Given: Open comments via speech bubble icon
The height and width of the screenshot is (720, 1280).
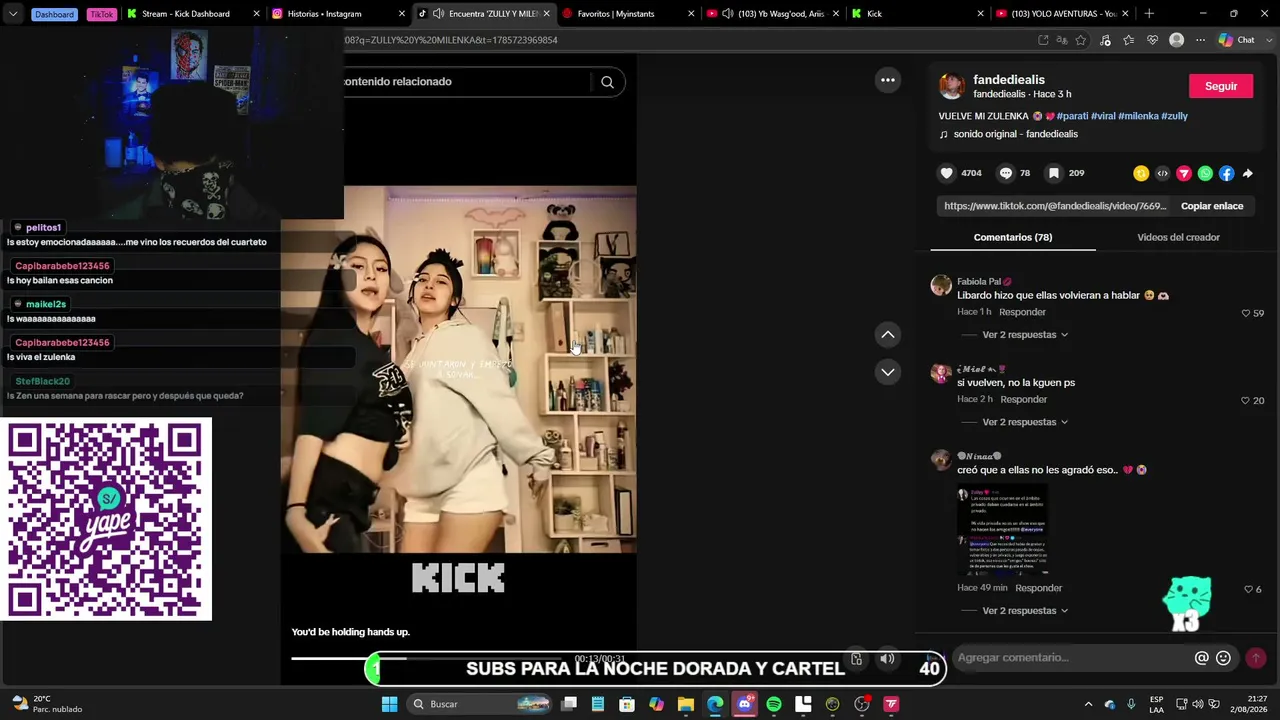Looking at the screenshot, I should click(x=1006, y=173).
